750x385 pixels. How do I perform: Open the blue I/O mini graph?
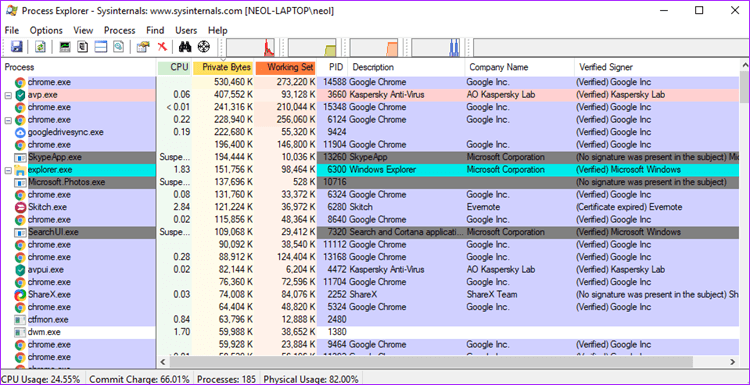[436, 48]
